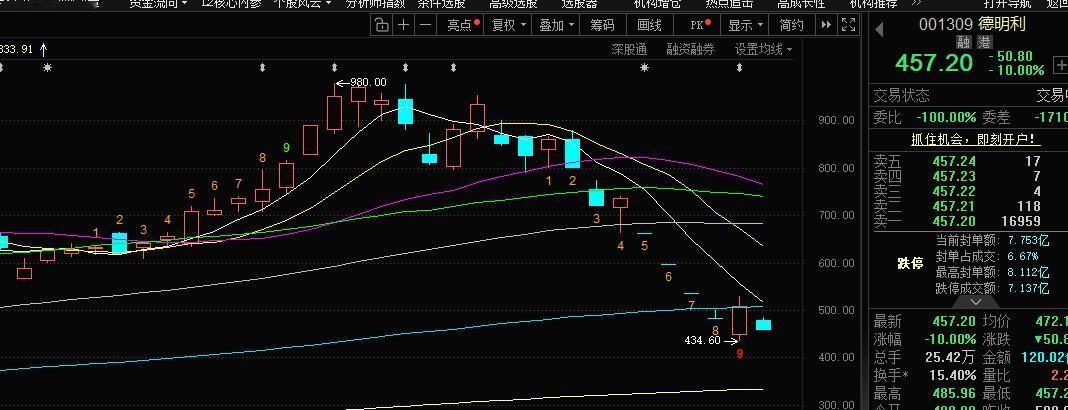1068x410 pixels.
Task: Click current price 457.20
Action: 934,63
